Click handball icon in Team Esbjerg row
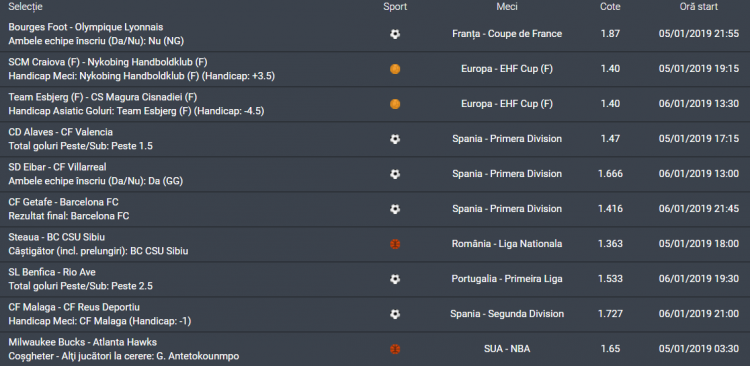The height and width of the screenshot is (366, 750). coord(395,104)
